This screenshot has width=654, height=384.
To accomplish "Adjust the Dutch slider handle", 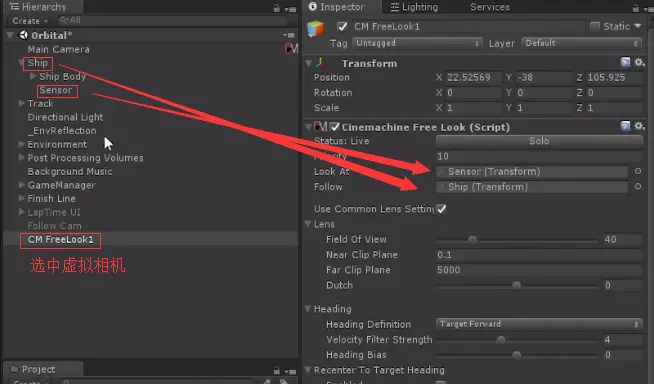I will click(516, 285).
